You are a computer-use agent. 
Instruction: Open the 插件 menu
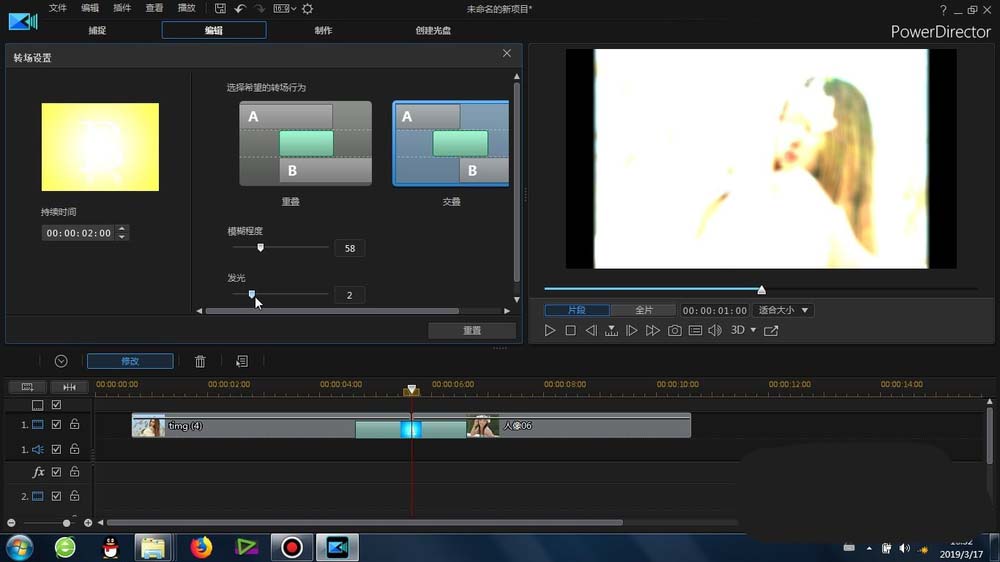click(122, 8)
